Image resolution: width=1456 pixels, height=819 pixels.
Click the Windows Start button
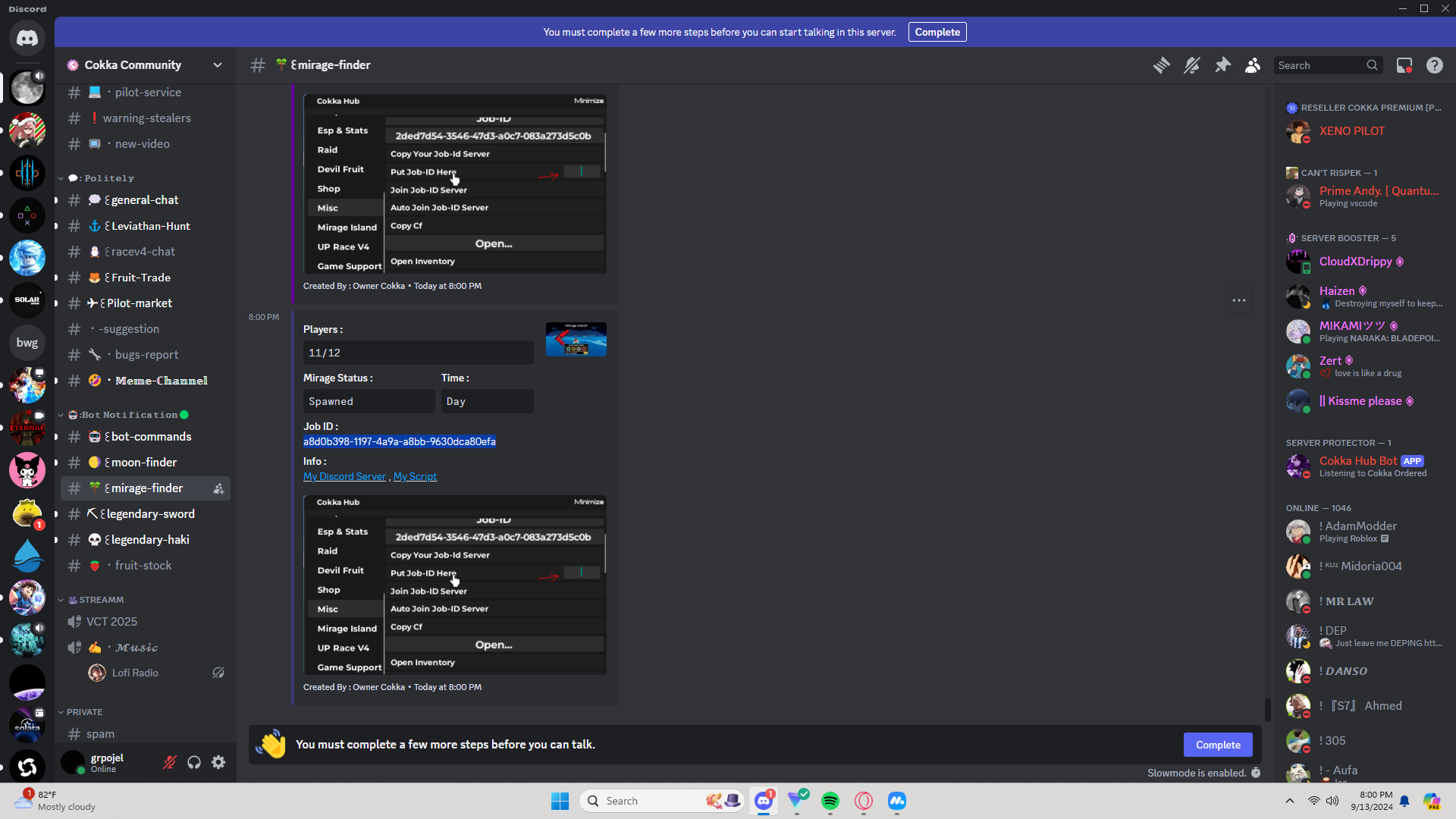560,801
